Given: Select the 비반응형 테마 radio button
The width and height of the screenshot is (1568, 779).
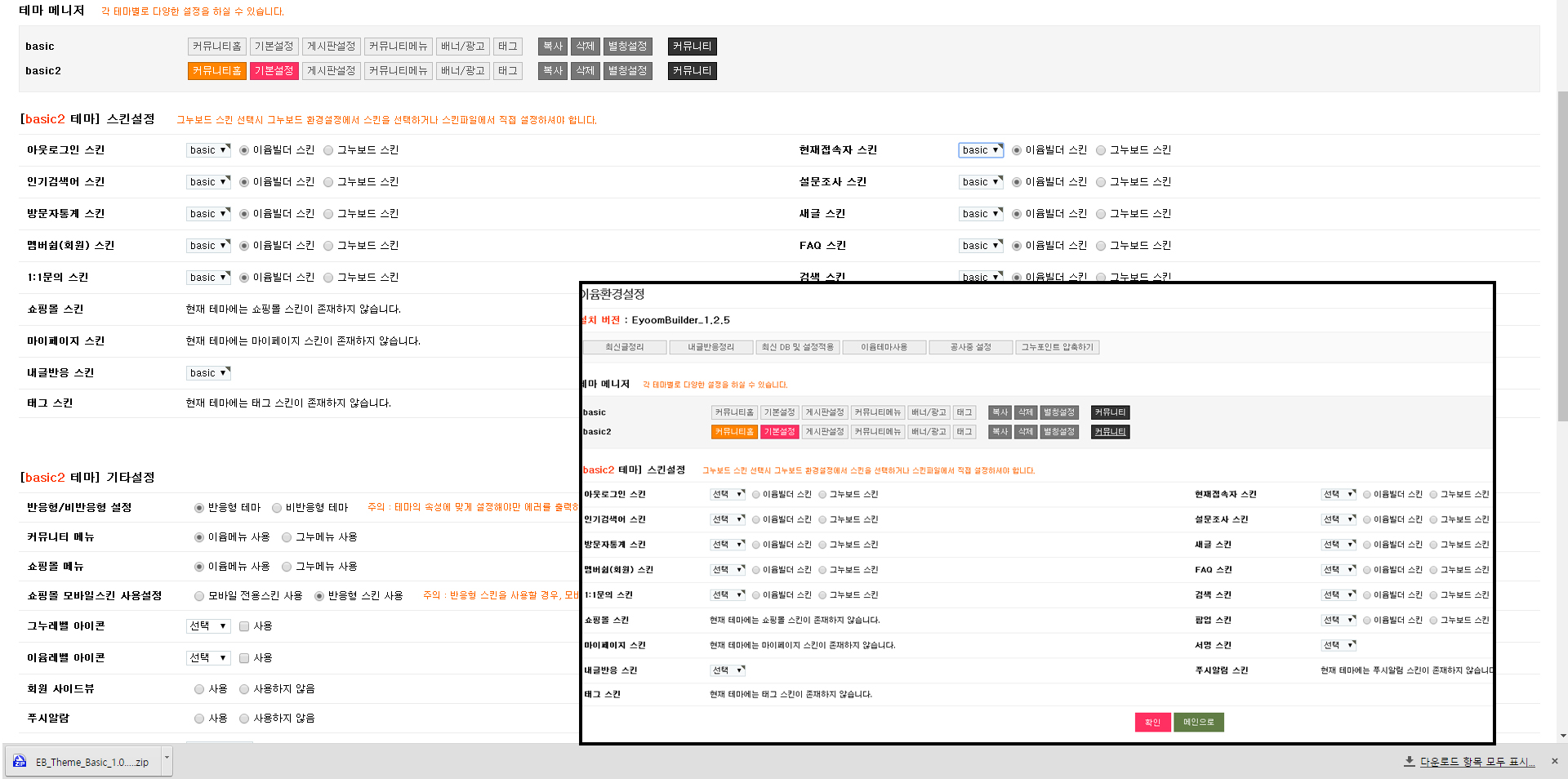Looking at the screenshot, I should pos(277,508).
